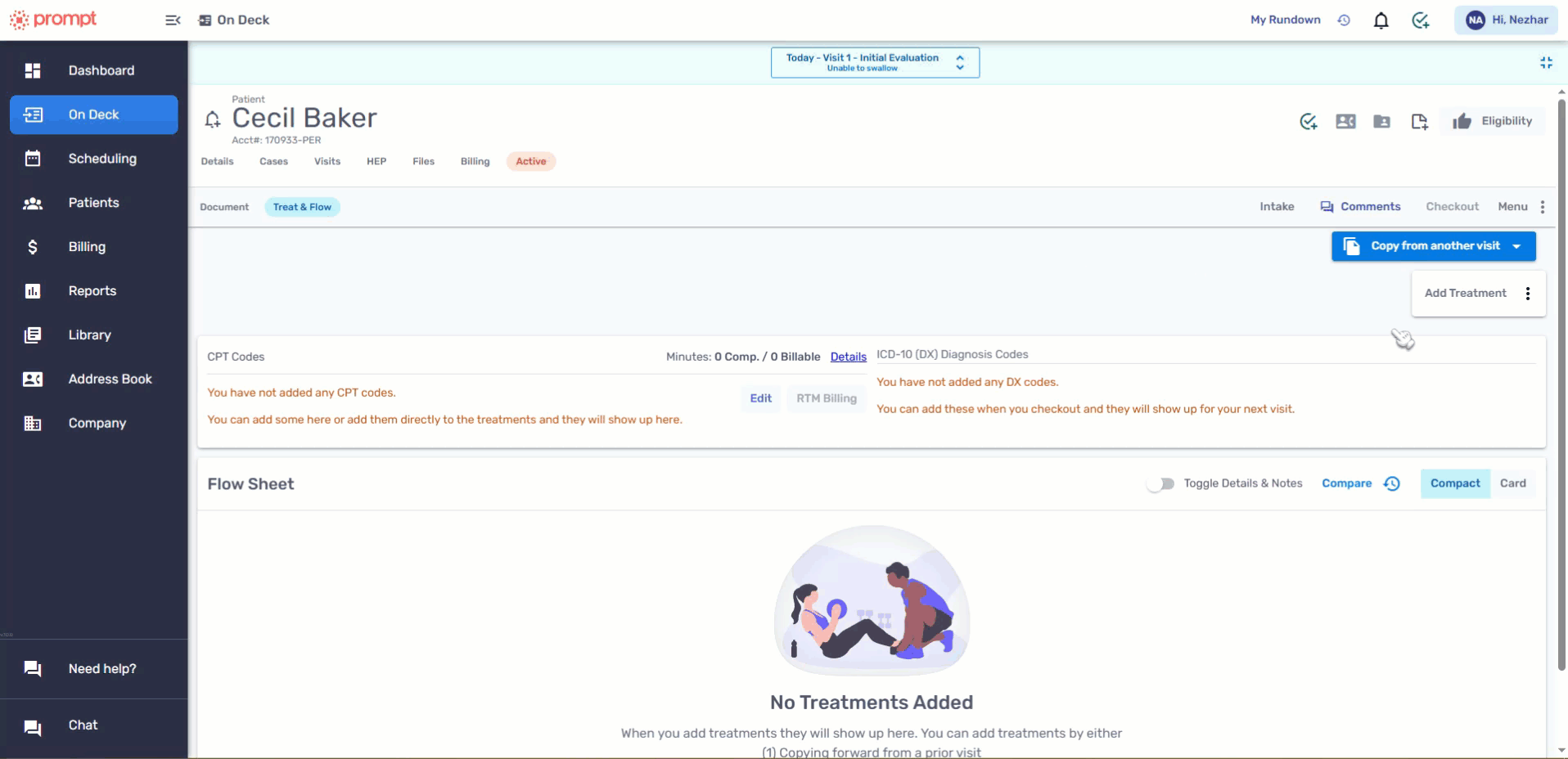Switch flow sheet to Compact view
1568x759 pixels.
tap(1455, 483)
